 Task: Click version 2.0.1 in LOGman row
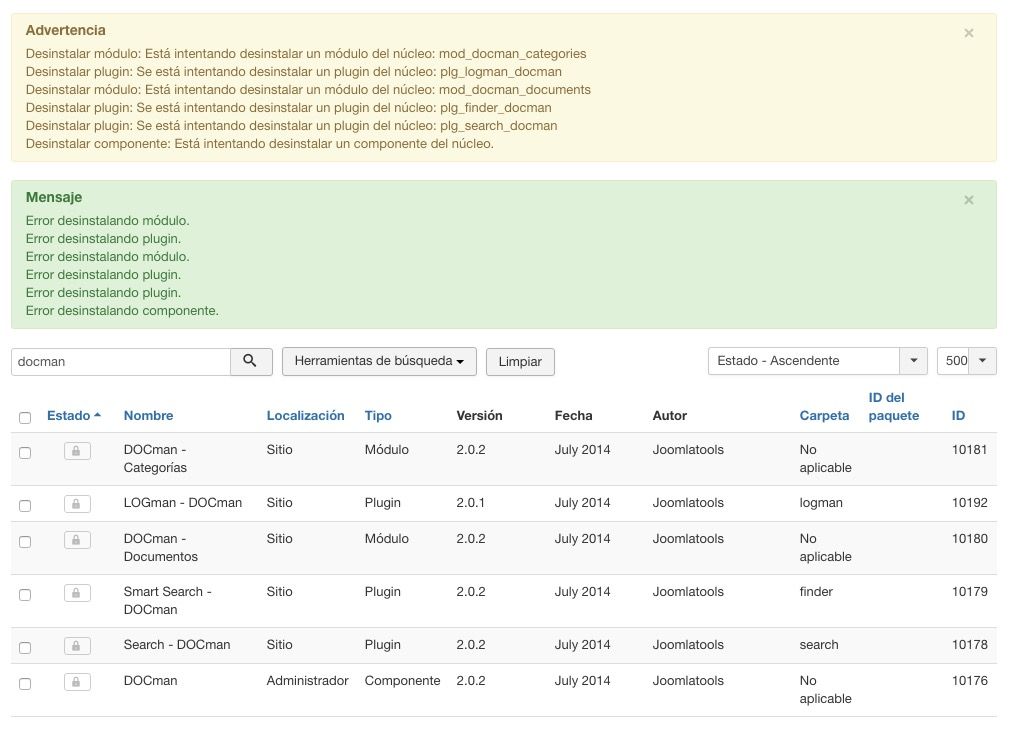point(471,503)
